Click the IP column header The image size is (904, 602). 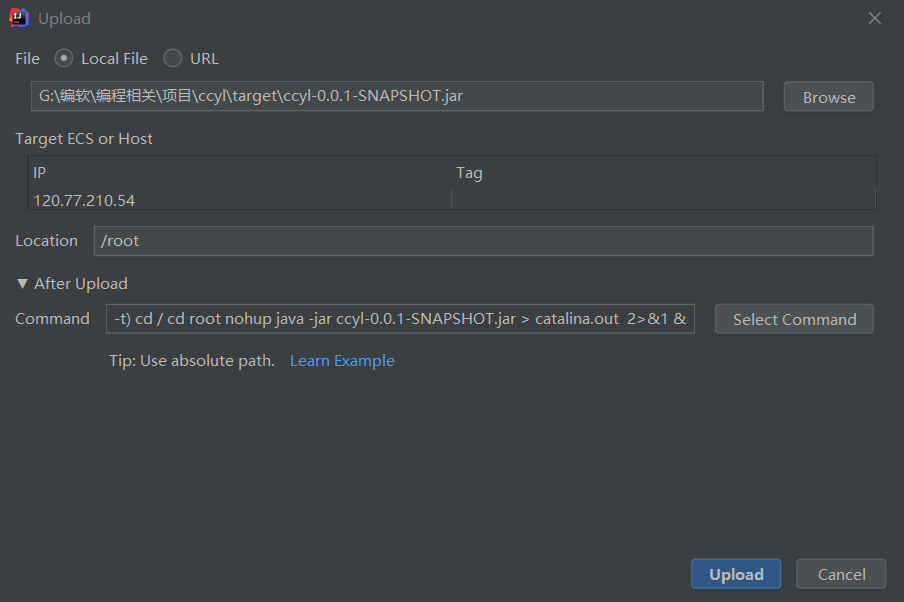tap(239, 172)
